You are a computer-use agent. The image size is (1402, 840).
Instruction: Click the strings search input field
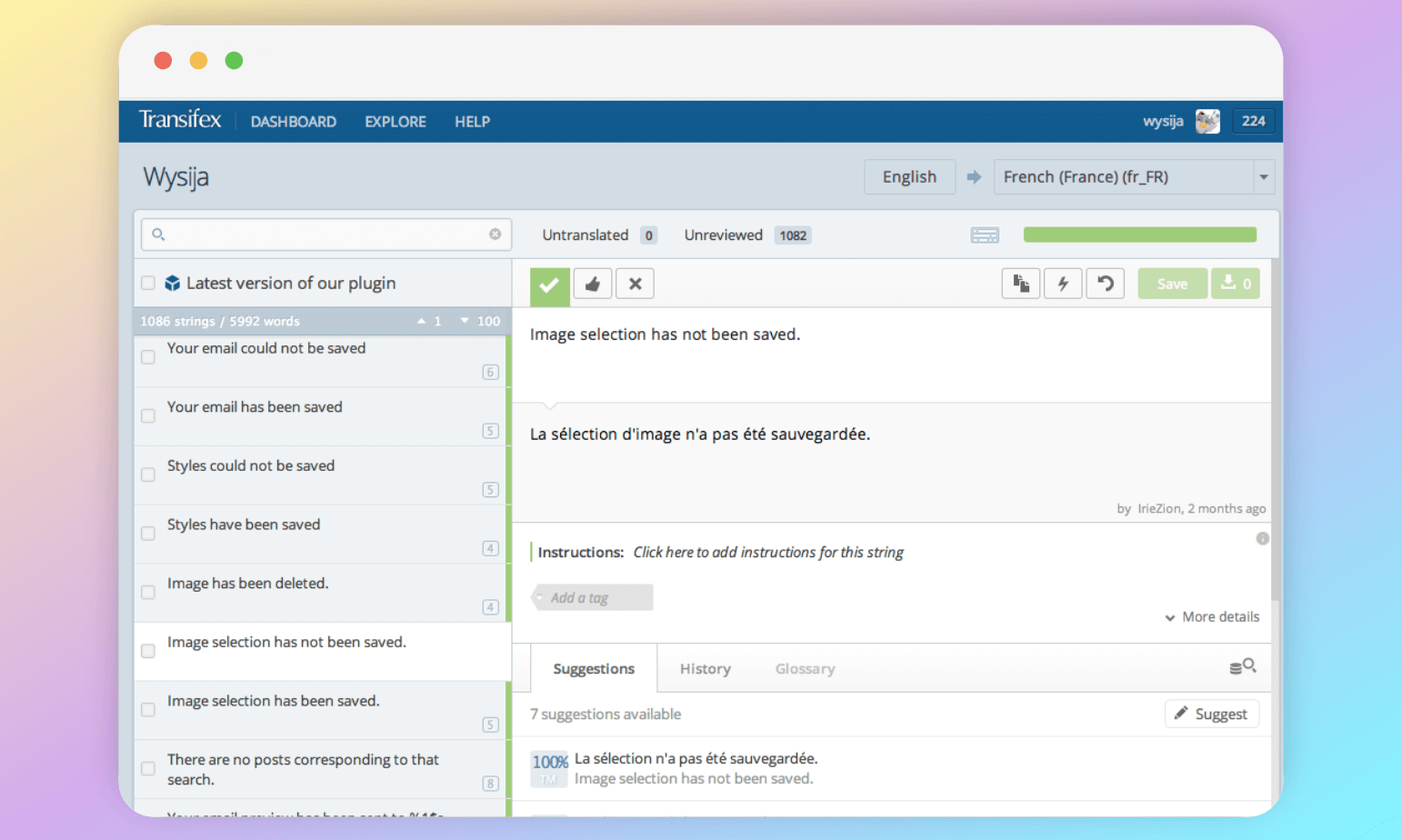pyautogui.click(x=326, y=235)
